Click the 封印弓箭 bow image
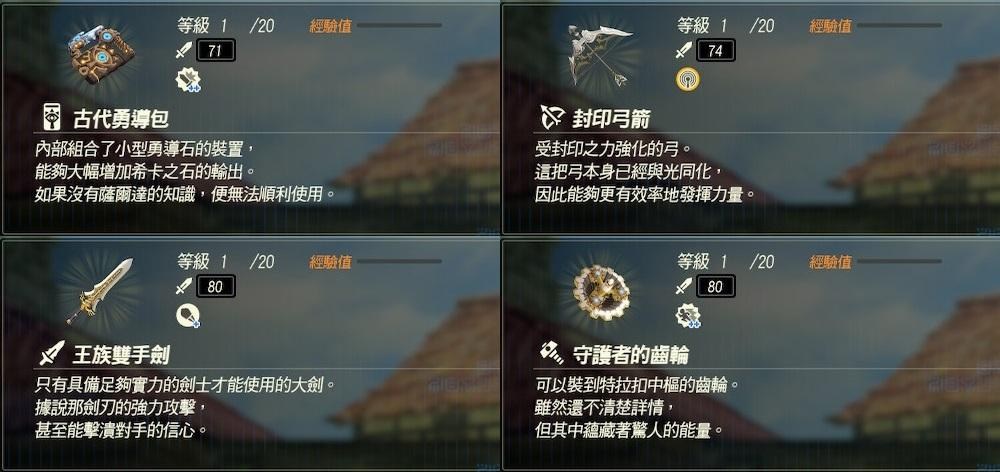This screenshot has height=472, width=1000. [x=599, y=55]
